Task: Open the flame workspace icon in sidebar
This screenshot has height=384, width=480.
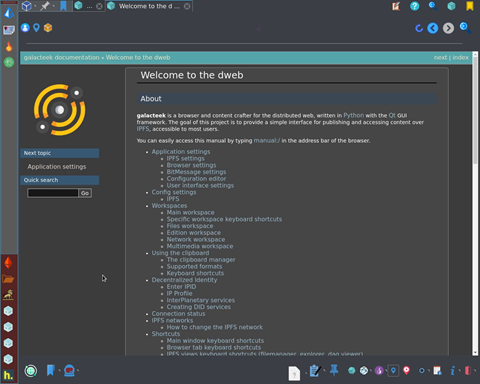Action: (x=9, y=46)
